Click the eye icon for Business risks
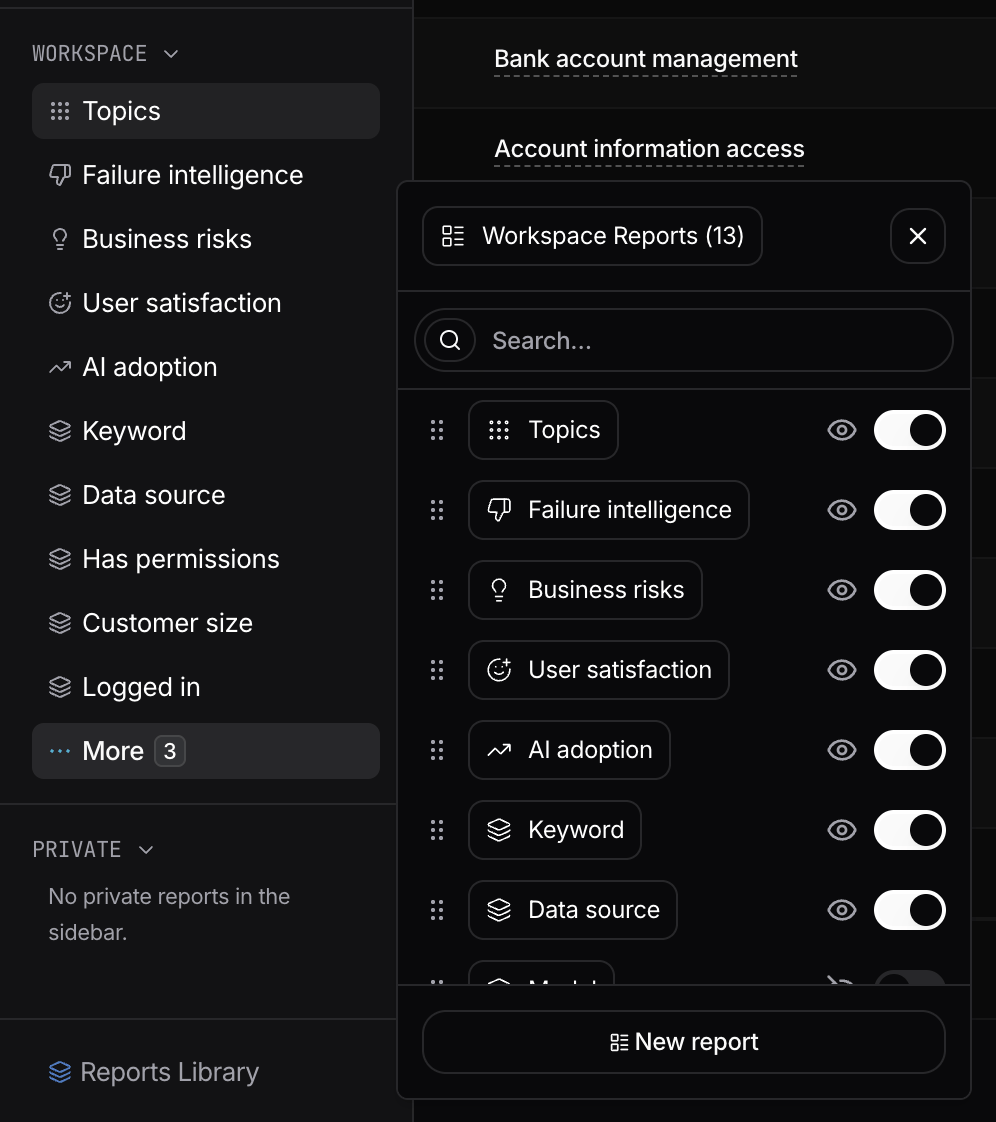Viewport: 996px width, 1122px height. (x=841, y=590)
